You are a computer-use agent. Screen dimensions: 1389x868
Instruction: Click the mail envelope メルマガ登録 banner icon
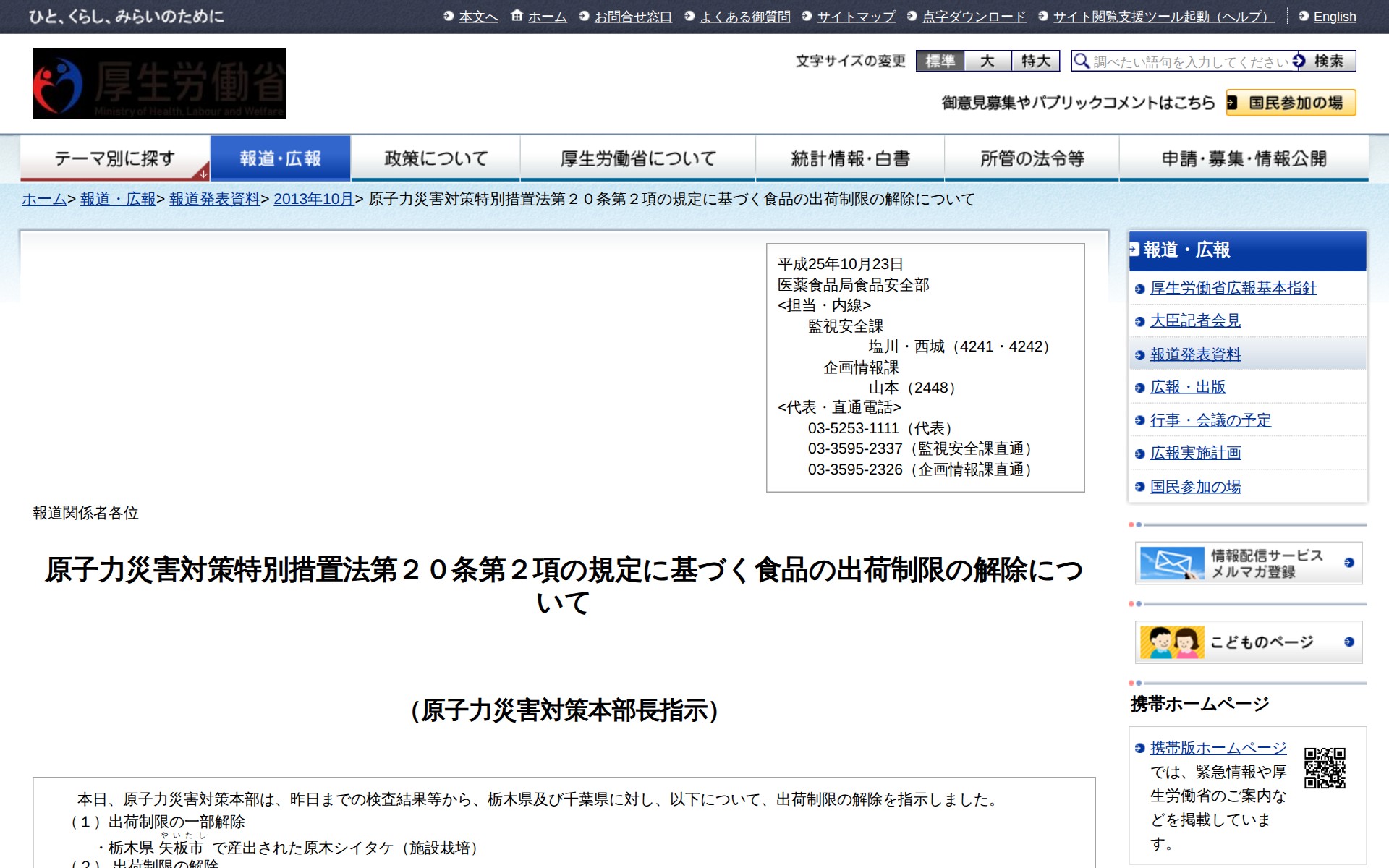[1171, 563]
